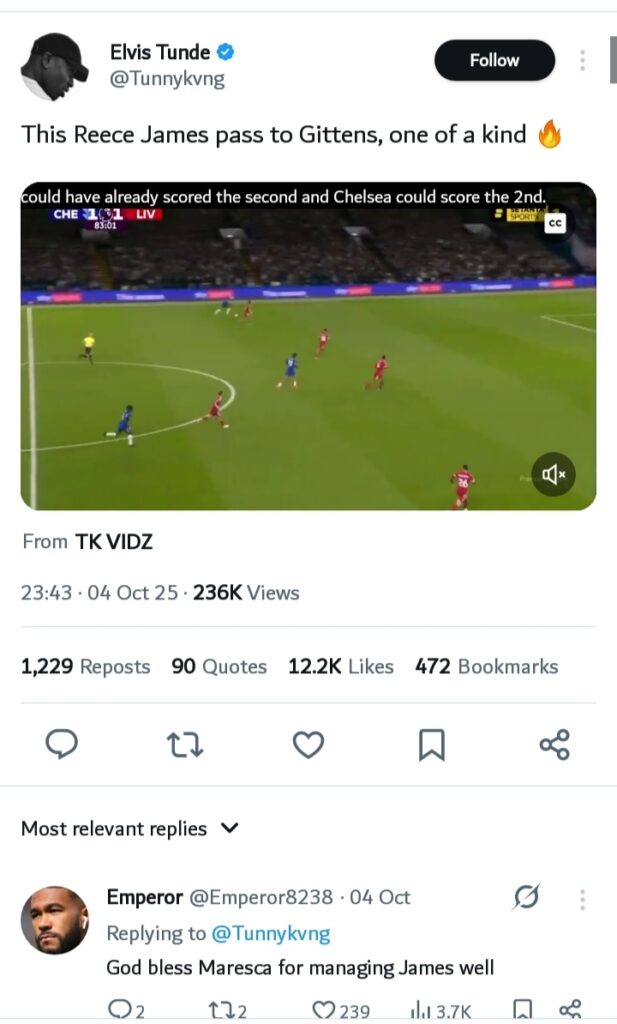Open the 90 Quotes list
617x1024 pixels.
[219, 666]
